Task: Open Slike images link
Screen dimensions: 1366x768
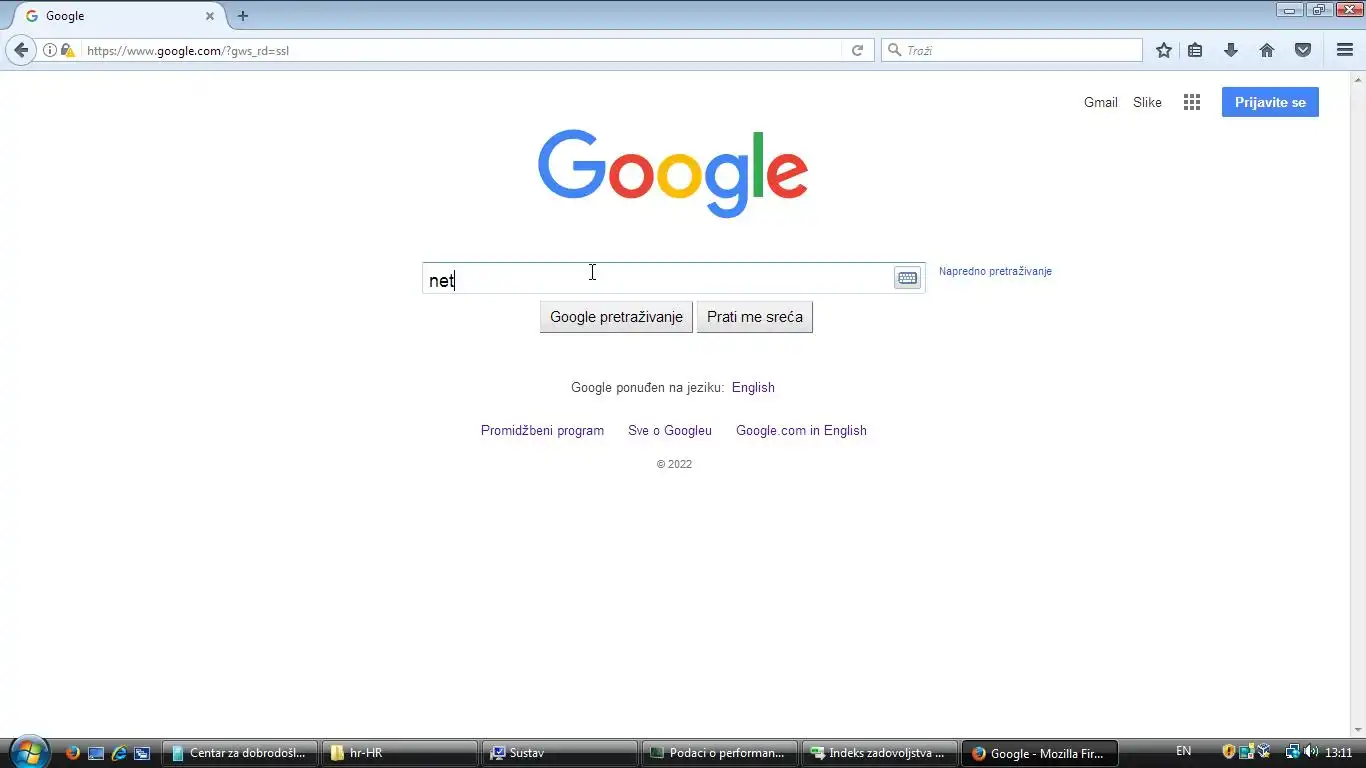Action: click(x=1147, y=102)
